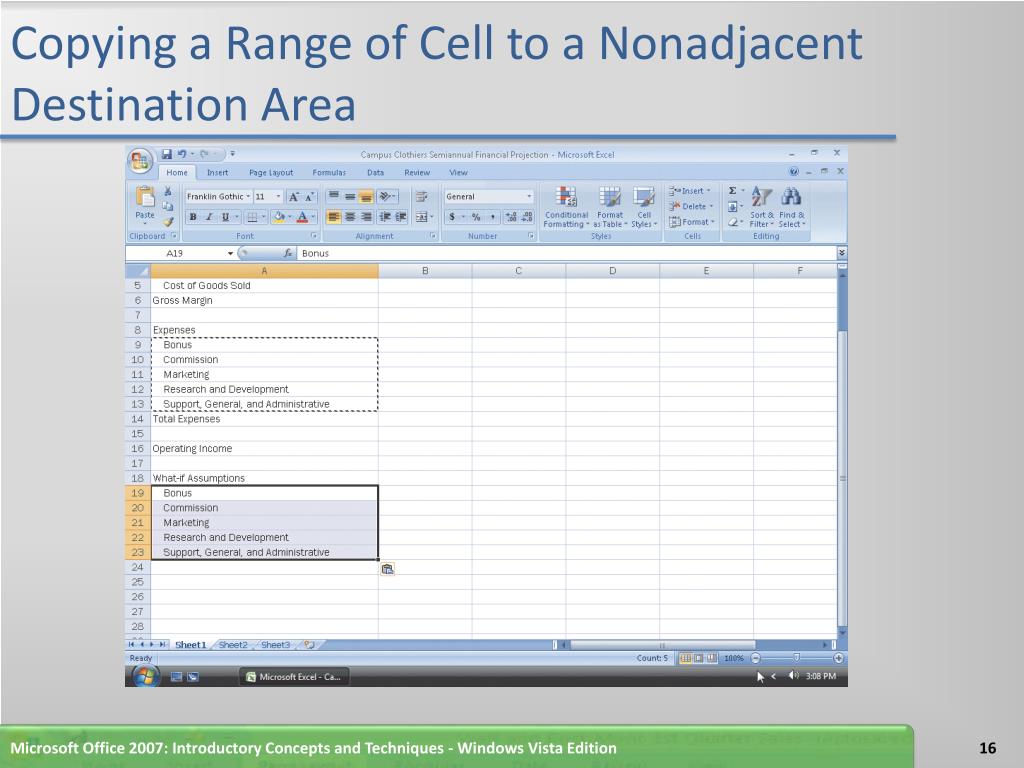The height and width of the screenshot is (768, 1024).
Task: Open the Fill down icon
Action: [x=733, y=206]
